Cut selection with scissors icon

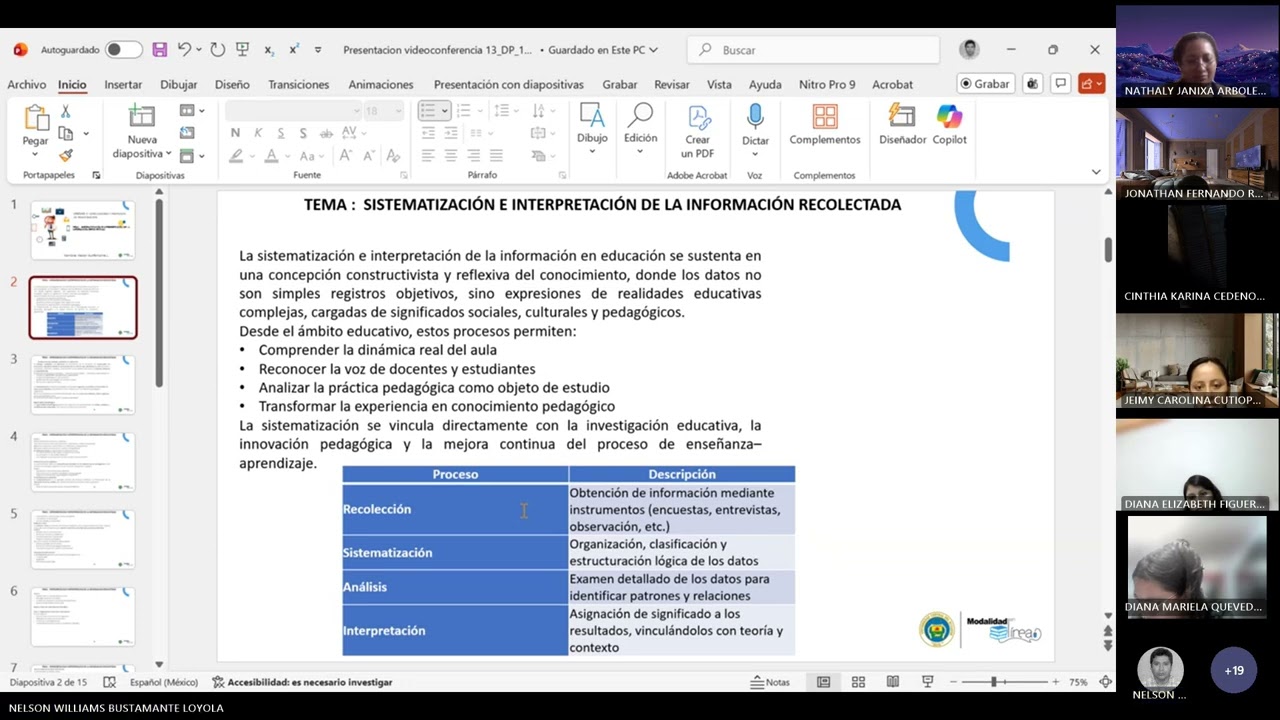[x=66, y=112]
